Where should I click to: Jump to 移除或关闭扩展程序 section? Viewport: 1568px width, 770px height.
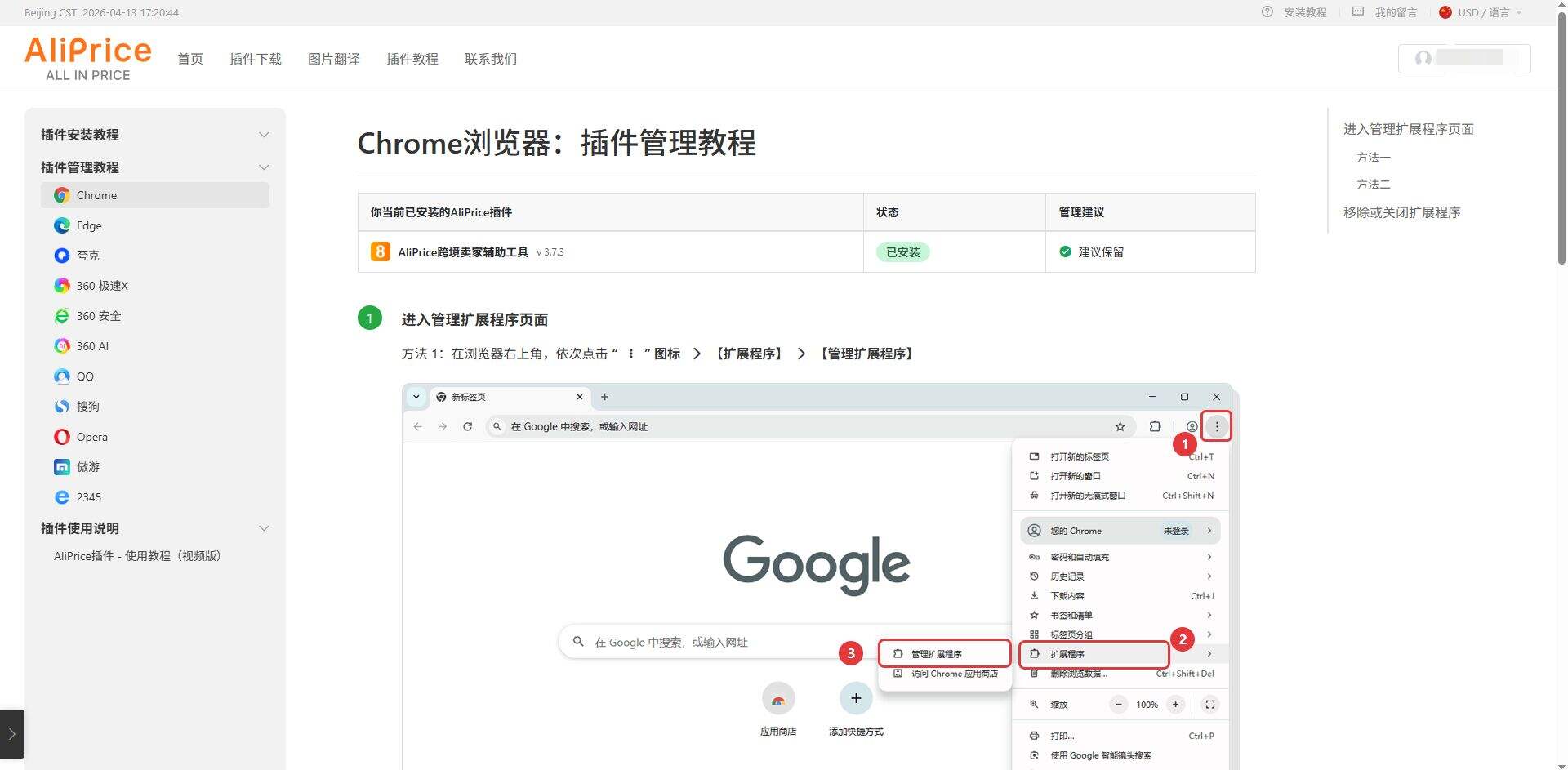1401,212
